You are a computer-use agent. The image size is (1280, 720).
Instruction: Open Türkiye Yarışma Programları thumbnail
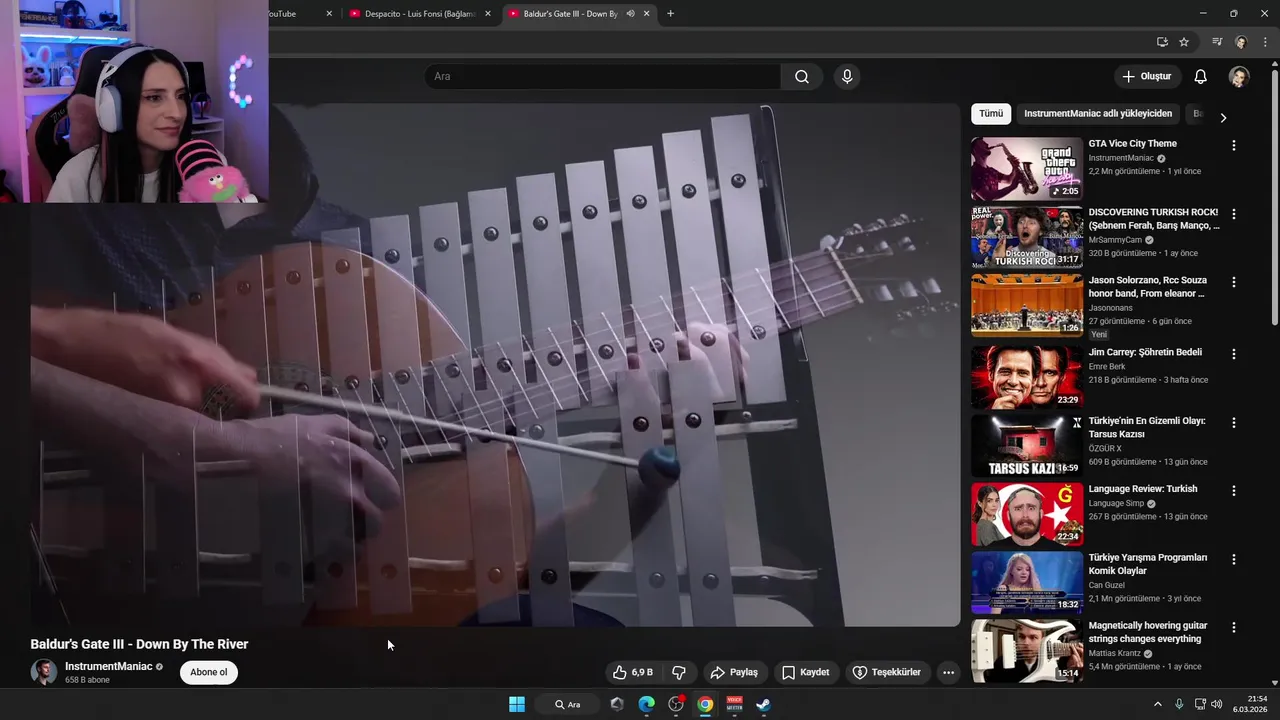point(1026,582)
